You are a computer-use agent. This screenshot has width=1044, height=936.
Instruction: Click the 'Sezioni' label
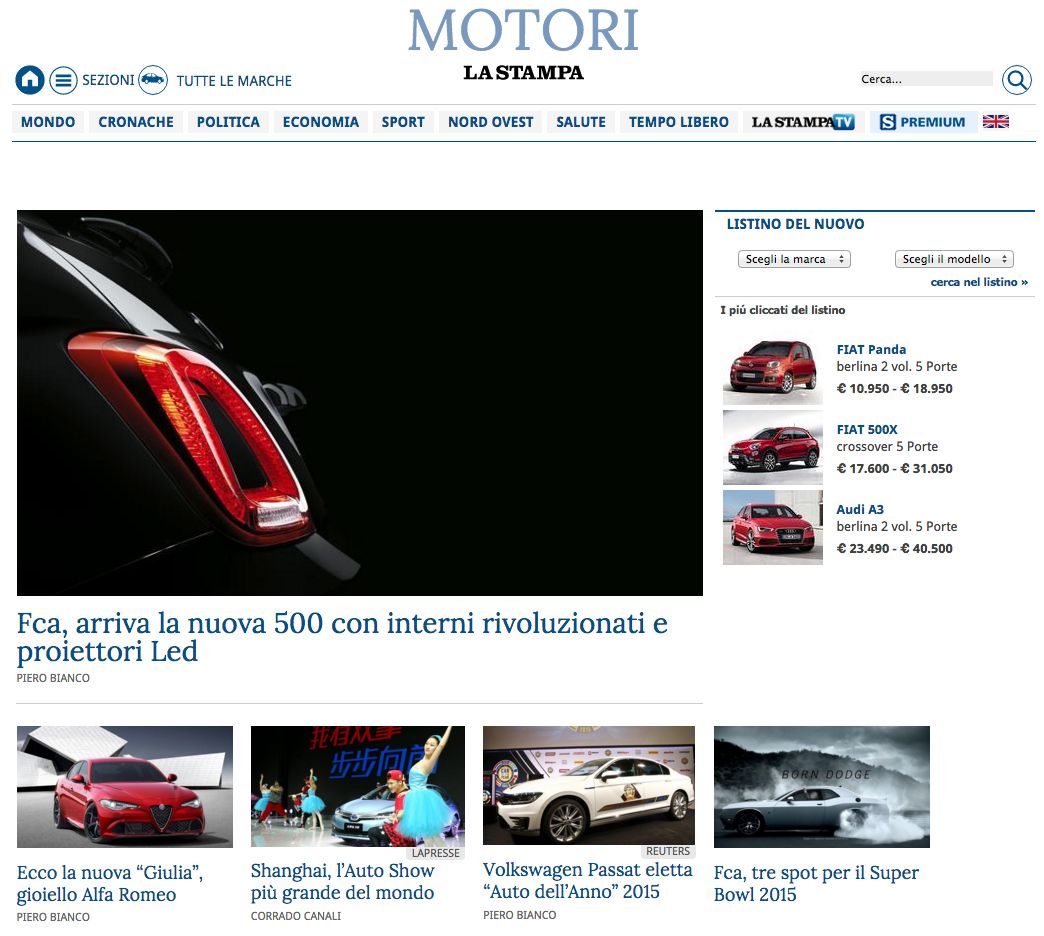[108, 81]
